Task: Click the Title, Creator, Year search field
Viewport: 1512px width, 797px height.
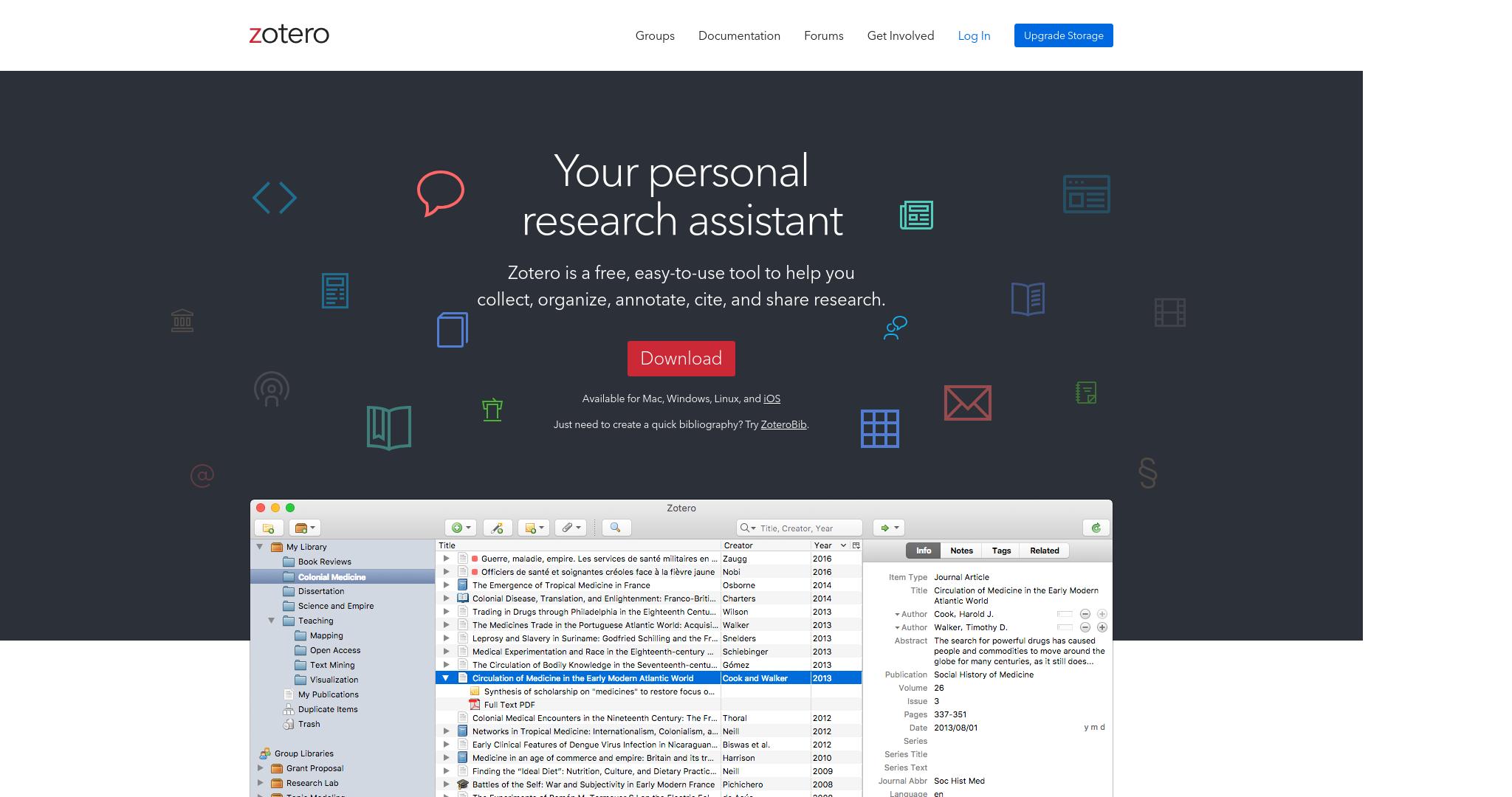Action: [x=800, y=528]
